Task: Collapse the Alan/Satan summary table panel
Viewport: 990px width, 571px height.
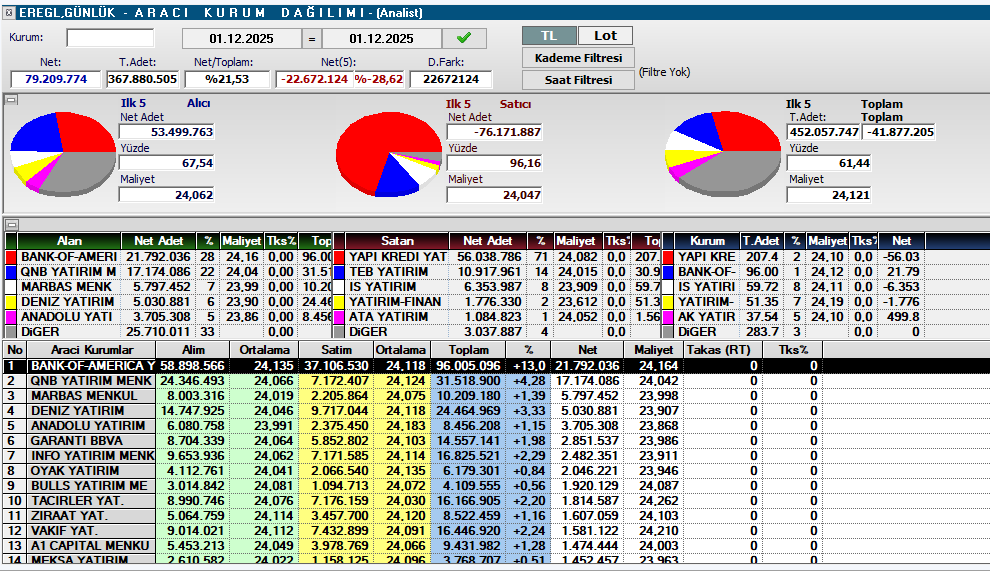Action: point(11,225)
